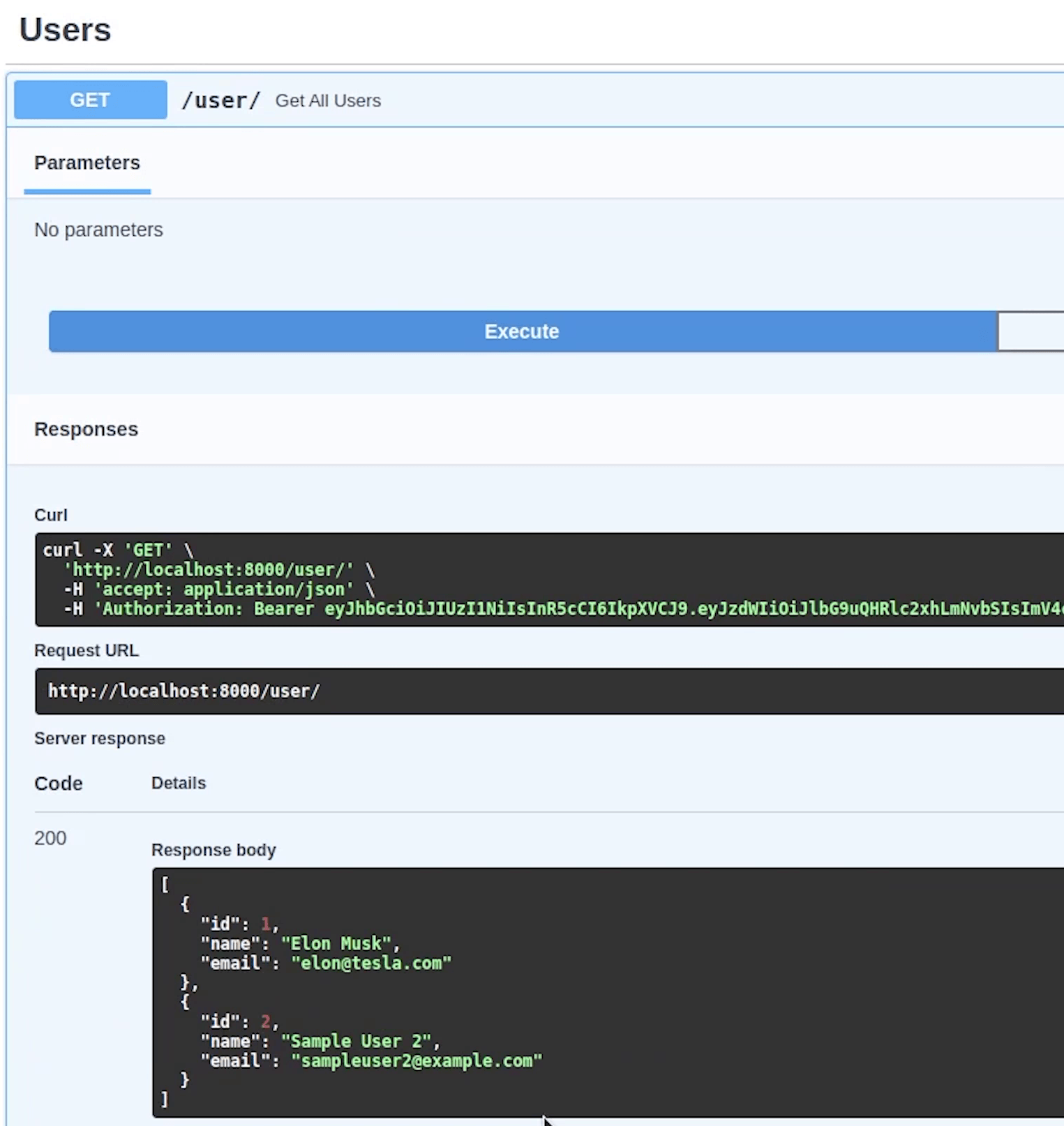Click the Request URL localhost box

184,691
